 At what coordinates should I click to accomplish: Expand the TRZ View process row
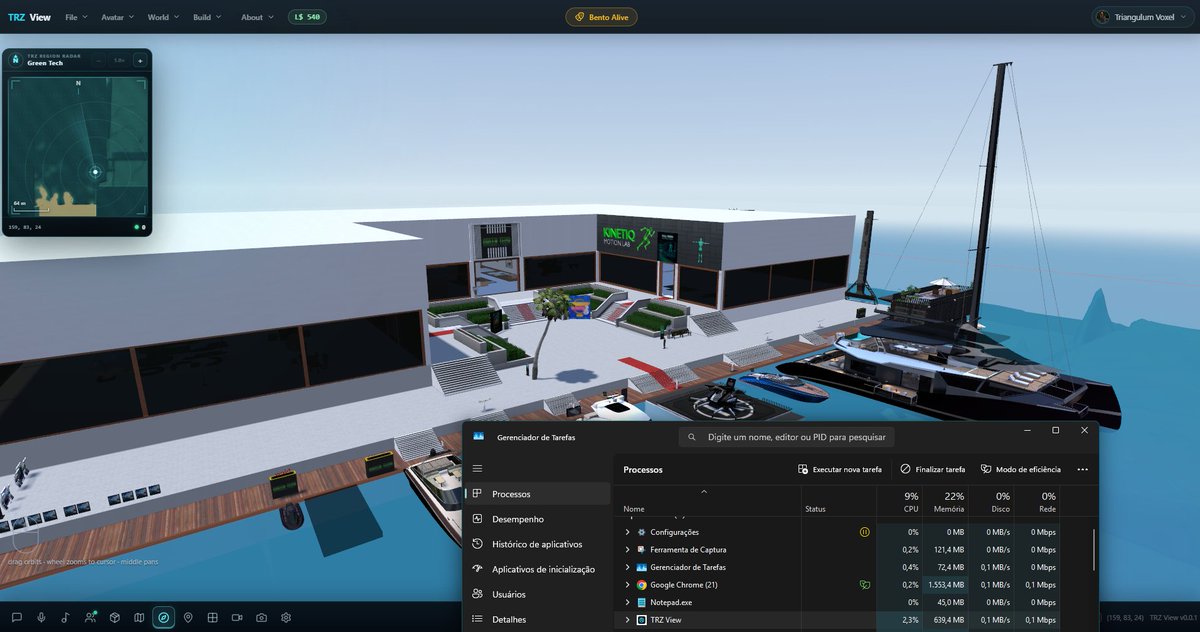628,620
